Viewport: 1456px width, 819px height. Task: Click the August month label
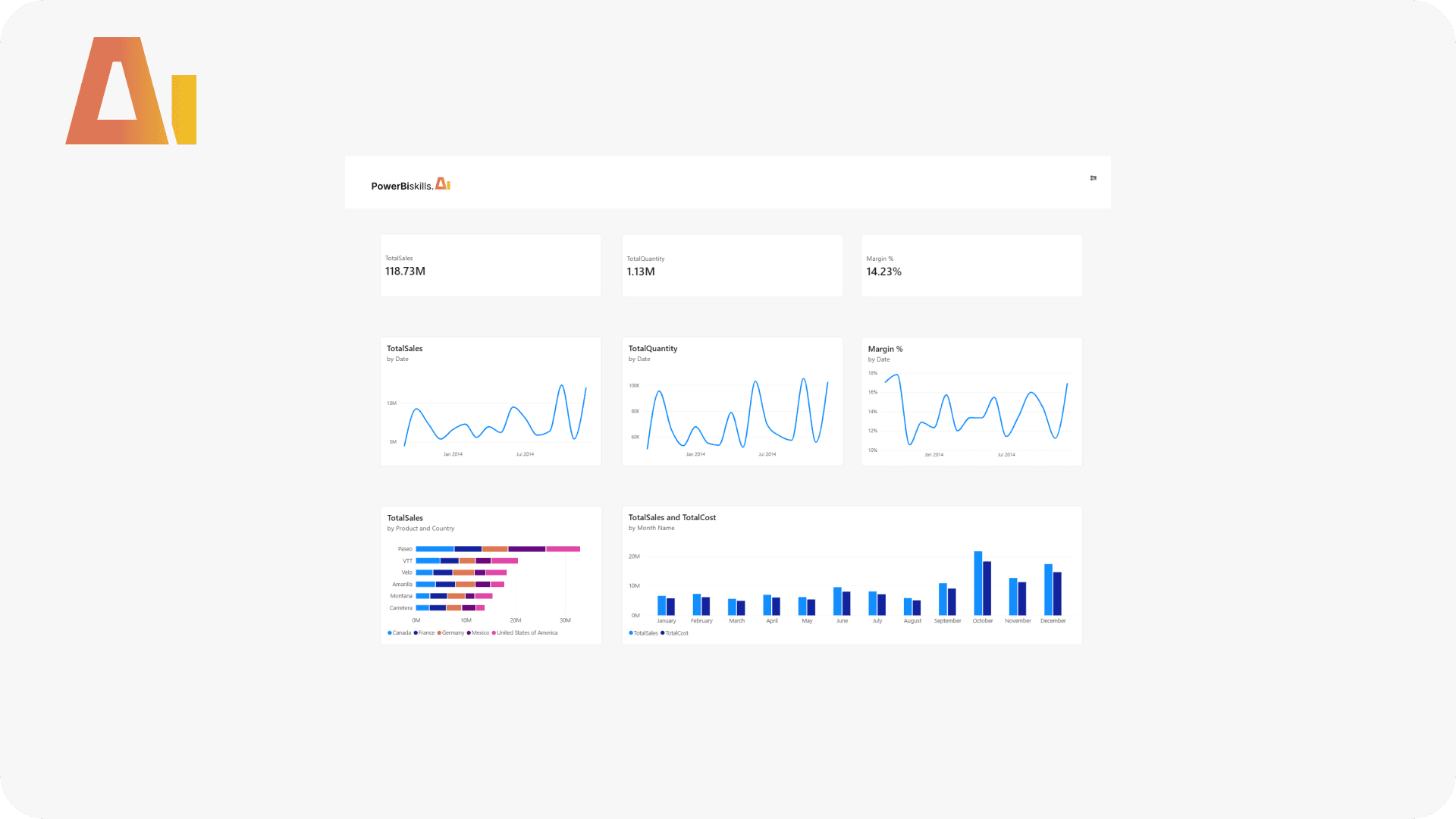point(912,621)
